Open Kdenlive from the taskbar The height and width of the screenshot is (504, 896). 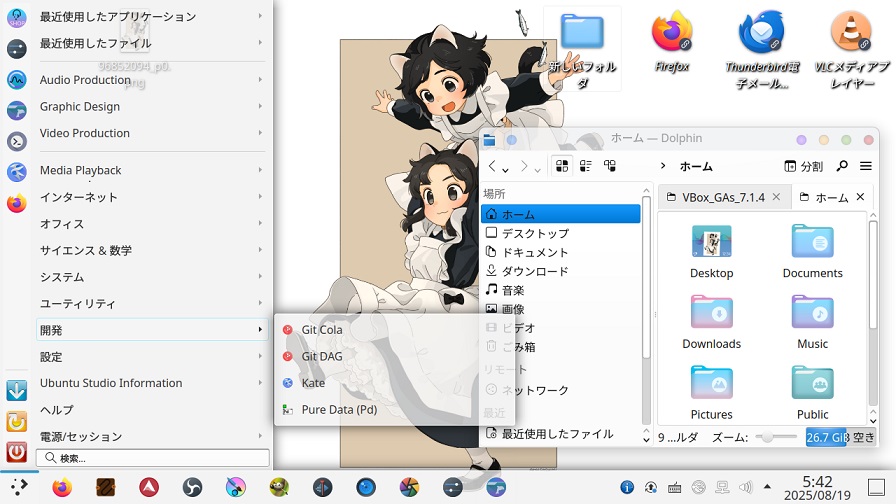point(322,487)
